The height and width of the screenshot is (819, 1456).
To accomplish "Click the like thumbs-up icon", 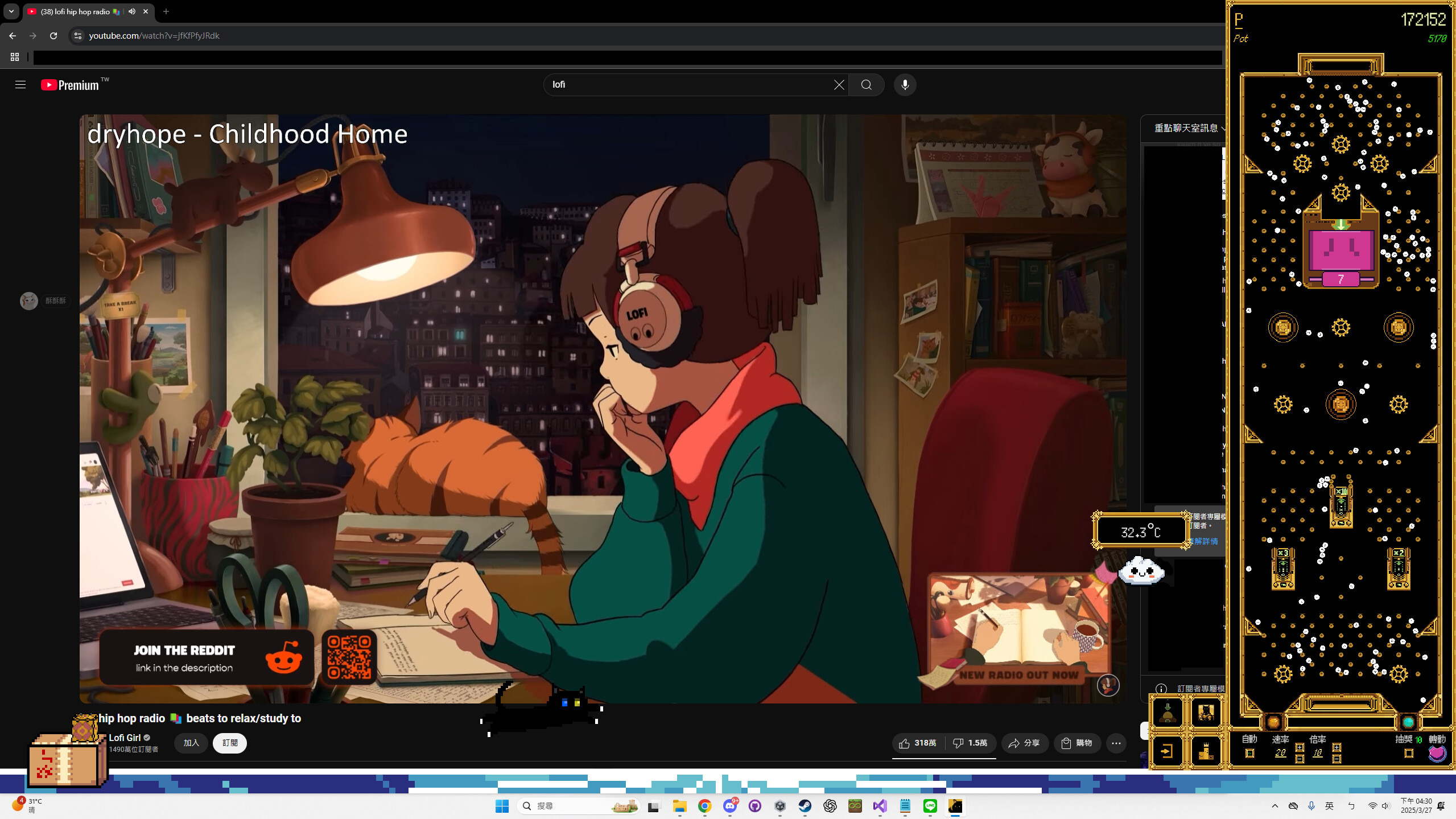I will pyautogui.click(x=904, y=743).
